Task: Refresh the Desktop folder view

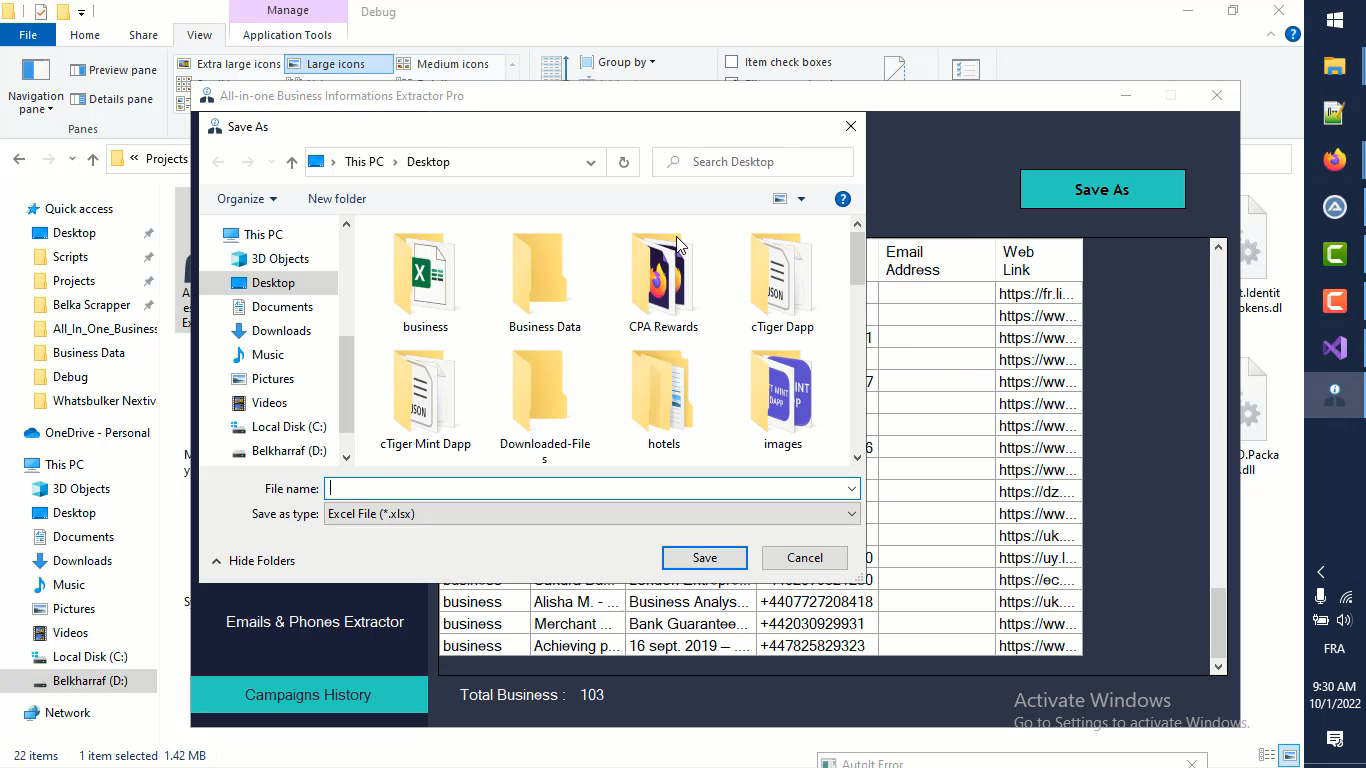Action: pyautogui.click(x=623, y=161)
